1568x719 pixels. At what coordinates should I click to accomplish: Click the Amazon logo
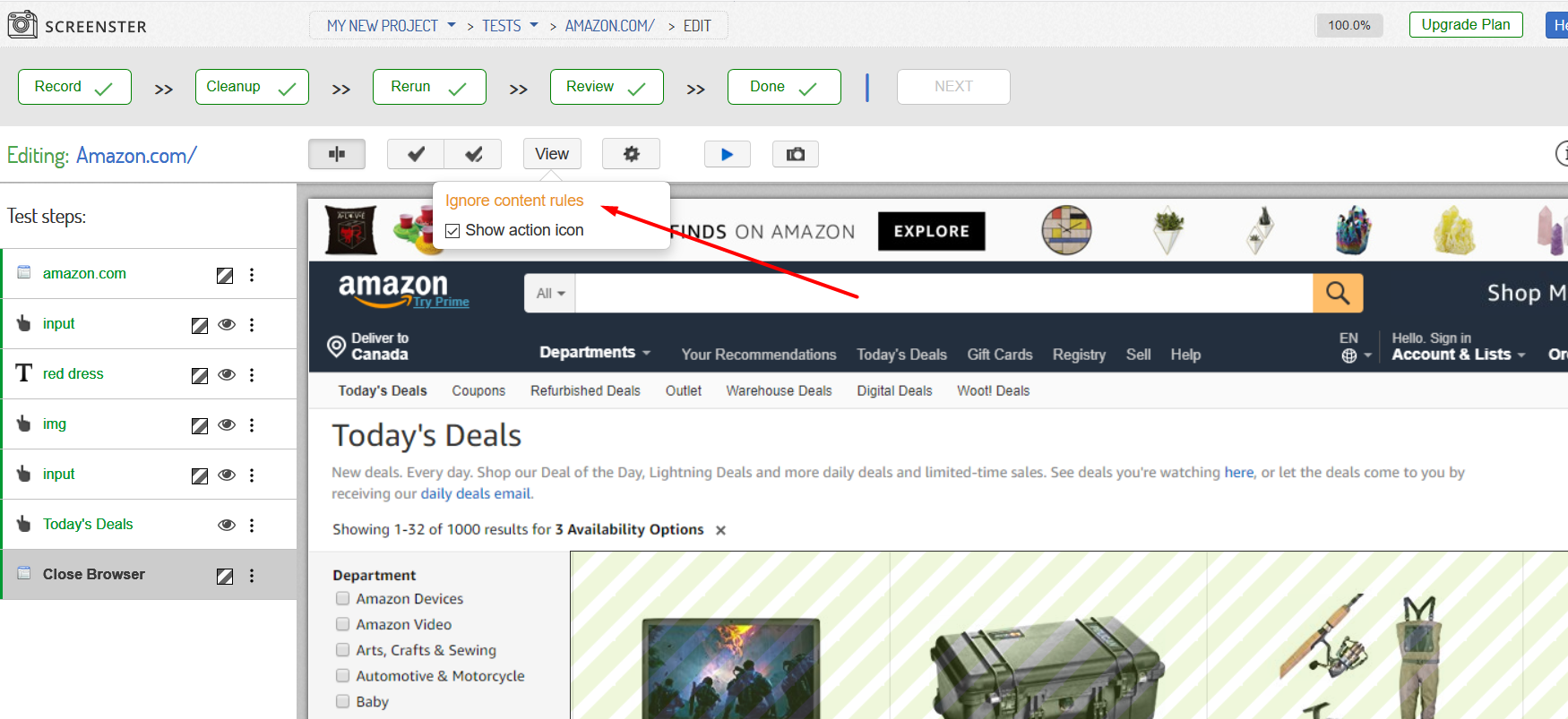tap(393, 289)
